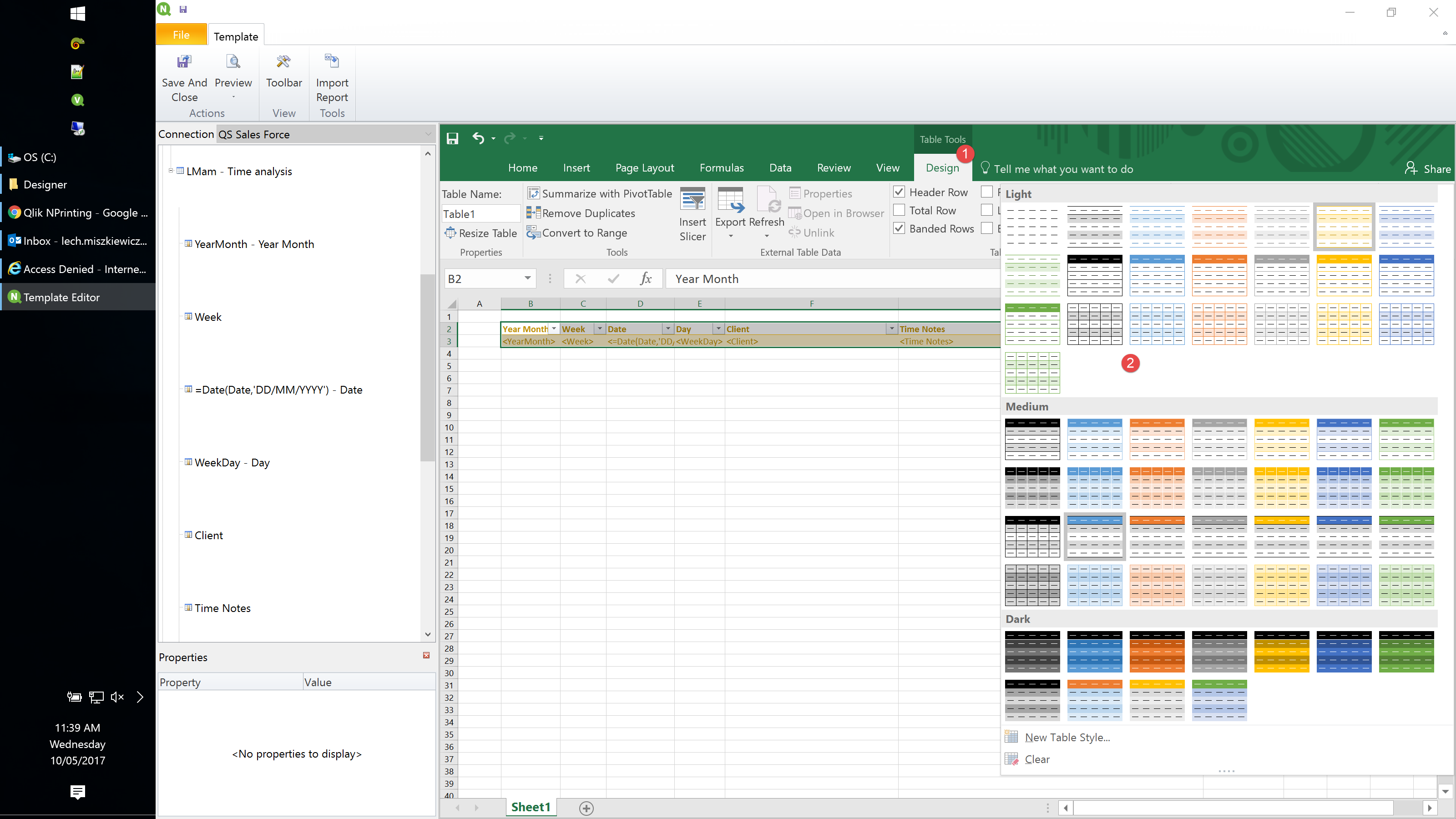This screenshot has width=1456, height=819.
Task: Select YearMonth - Year Month tree item
Action: [254, 244]
